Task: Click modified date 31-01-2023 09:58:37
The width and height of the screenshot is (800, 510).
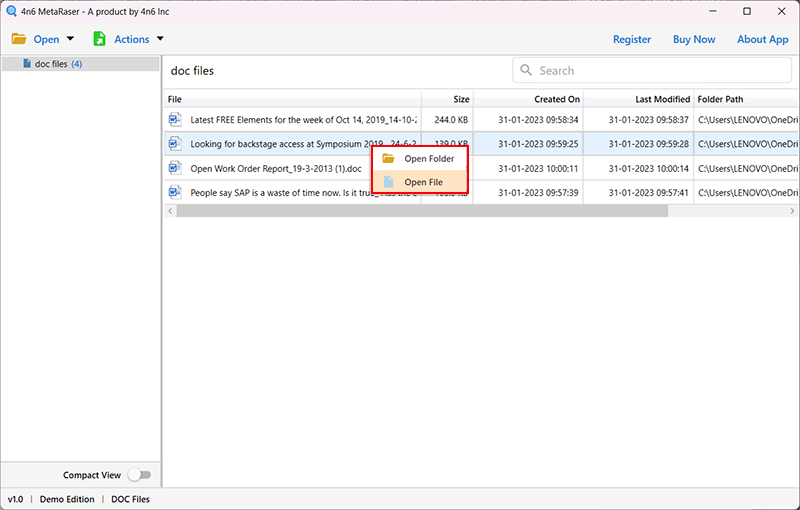Action: click(x=648, y=120)
